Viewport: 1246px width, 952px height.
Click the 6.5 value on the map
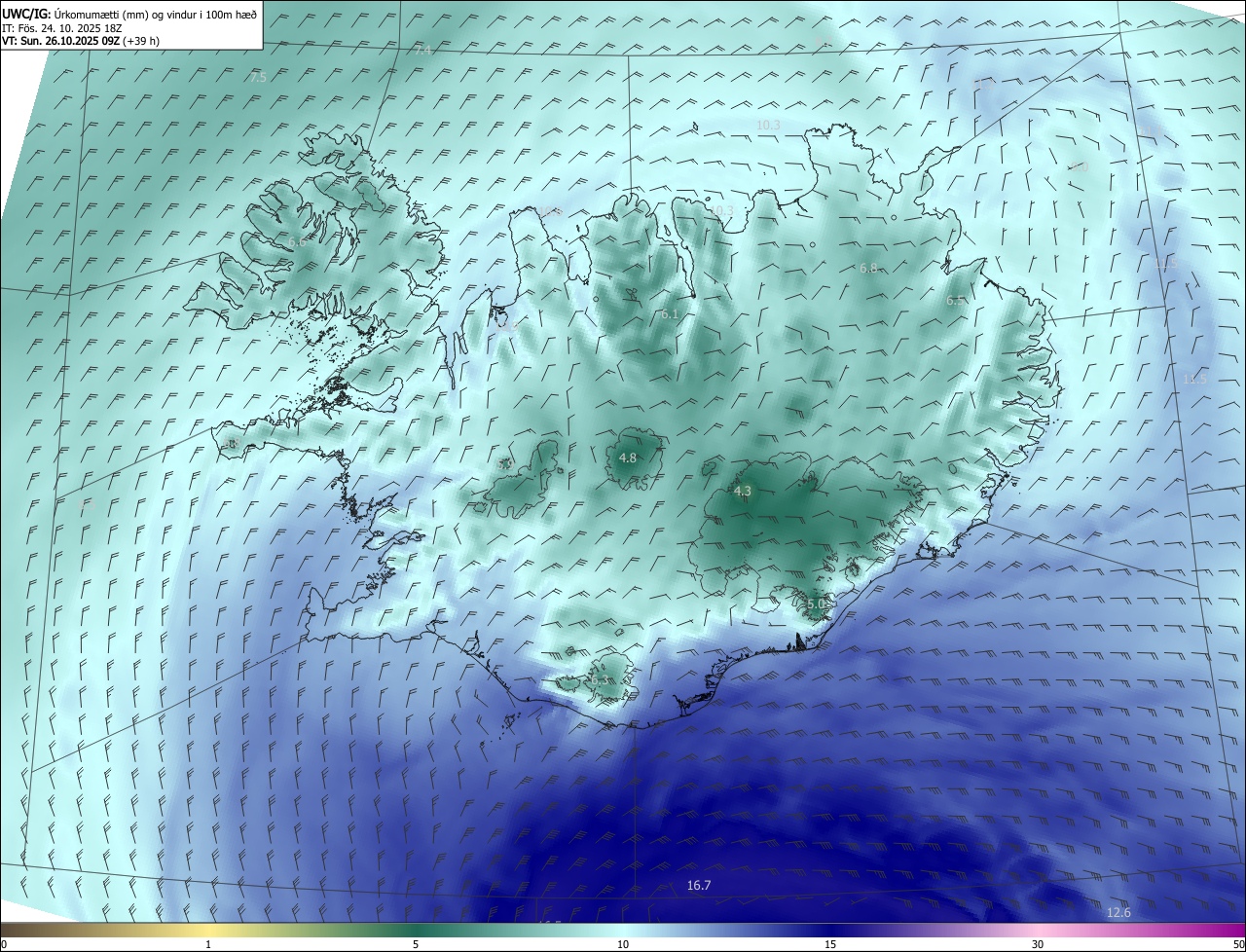956,301
